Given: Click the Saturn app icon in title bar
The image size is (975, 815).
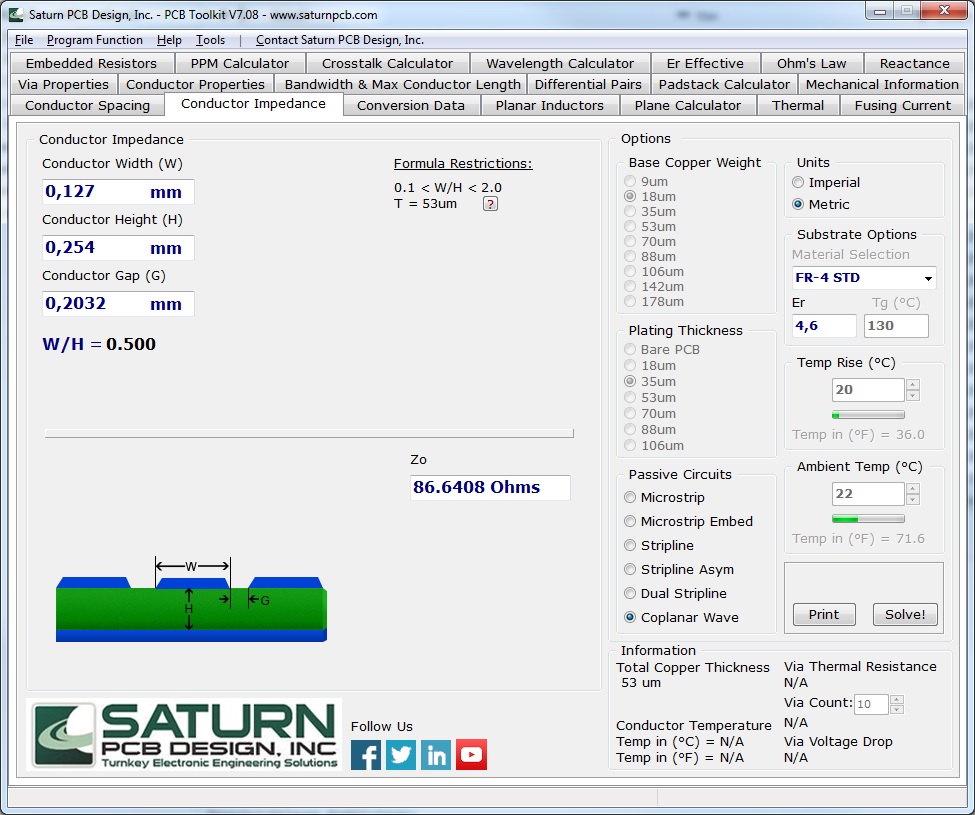Looking at the screenshot, I should tap(16, 14).
